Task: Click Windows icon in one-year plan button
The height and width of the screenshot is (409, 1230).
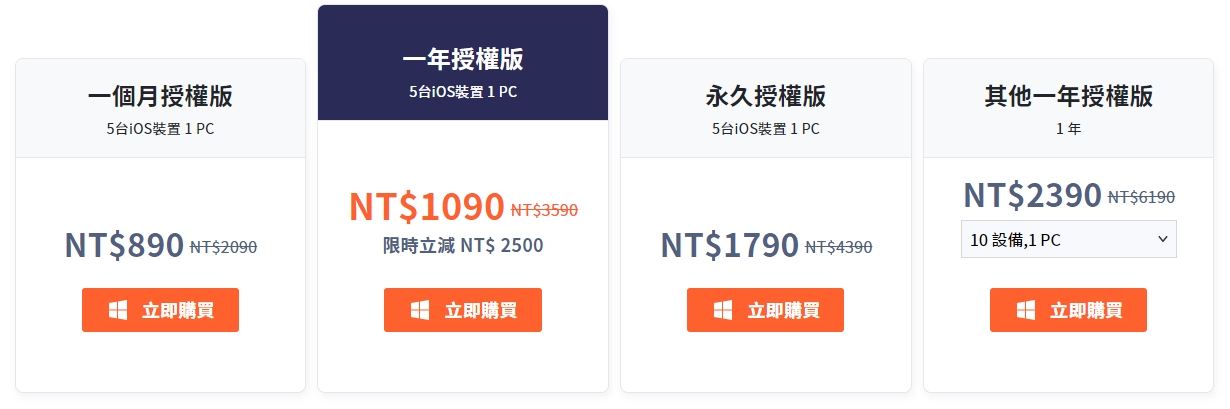Action: 420,310
